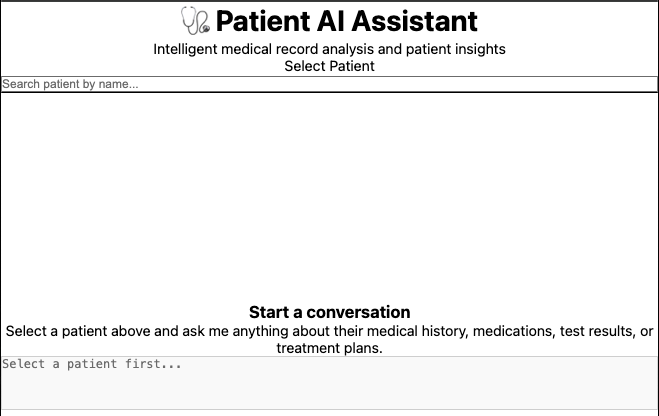Click the "Patient AI Assistant" heading
Screen dimensions: 659x416
[x=346, y=21]
